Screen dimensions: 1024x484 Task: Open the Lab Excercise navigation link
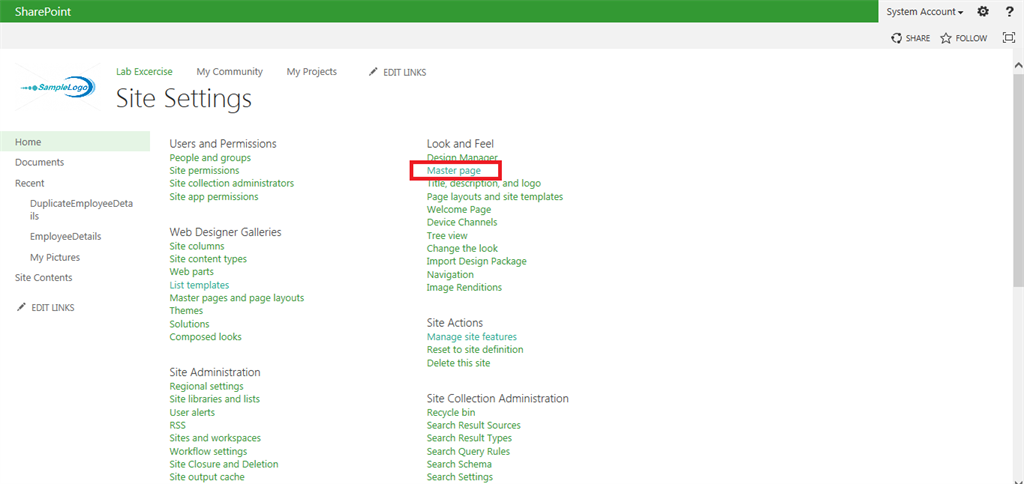coord(144,72)
